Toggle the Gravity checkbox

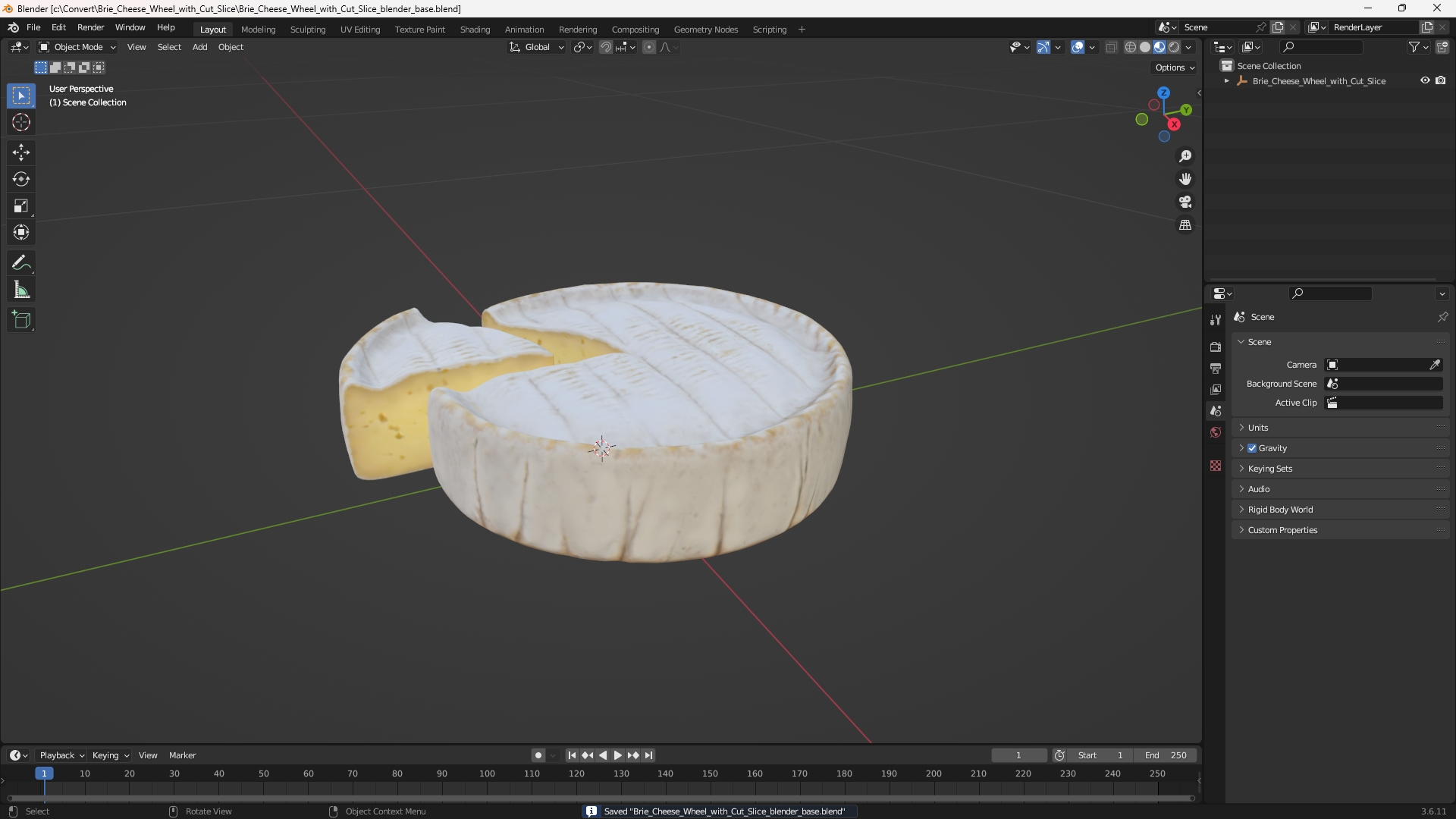(x=1252, y=448)
